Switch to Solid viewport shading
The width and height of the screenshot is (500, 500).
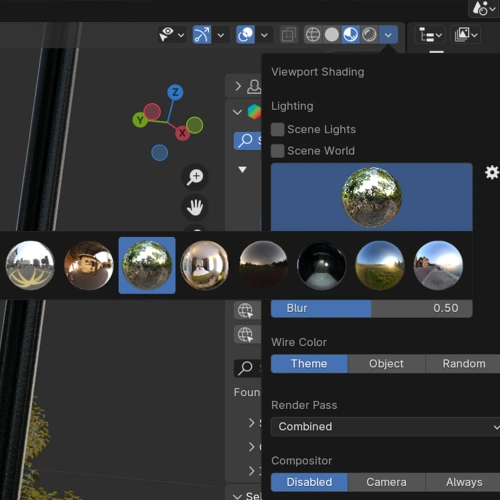pyautogui.click(x=332, y=35)
